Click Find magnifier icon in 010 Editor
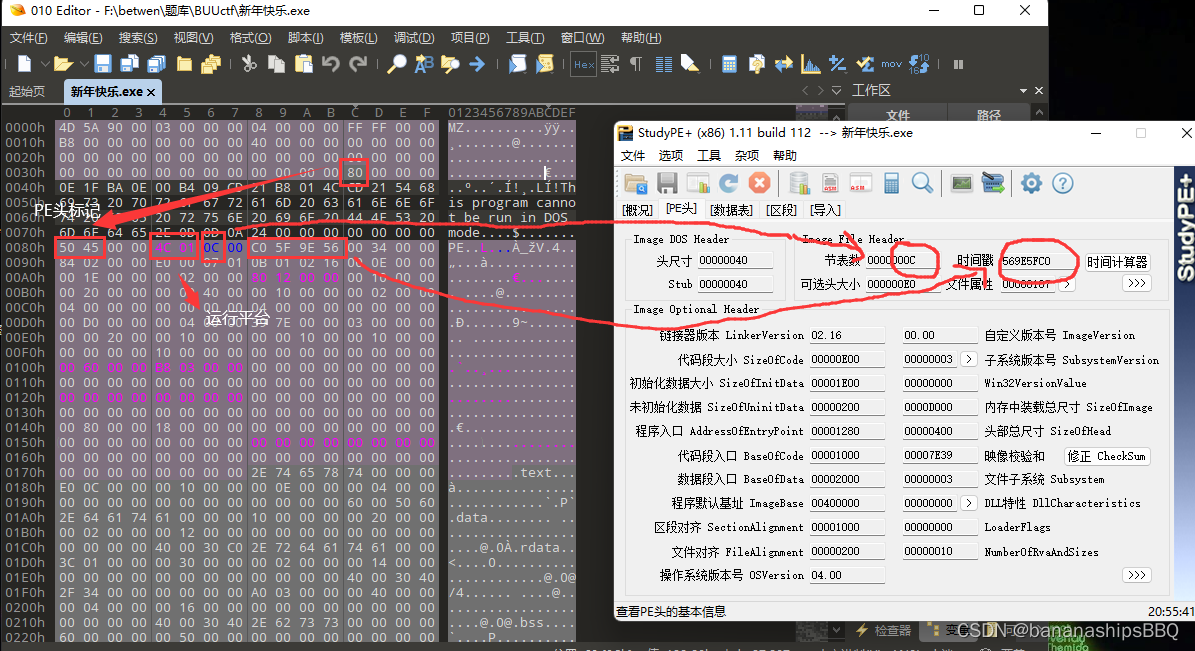Screen dimensions: 1195x651 (396, 64)
